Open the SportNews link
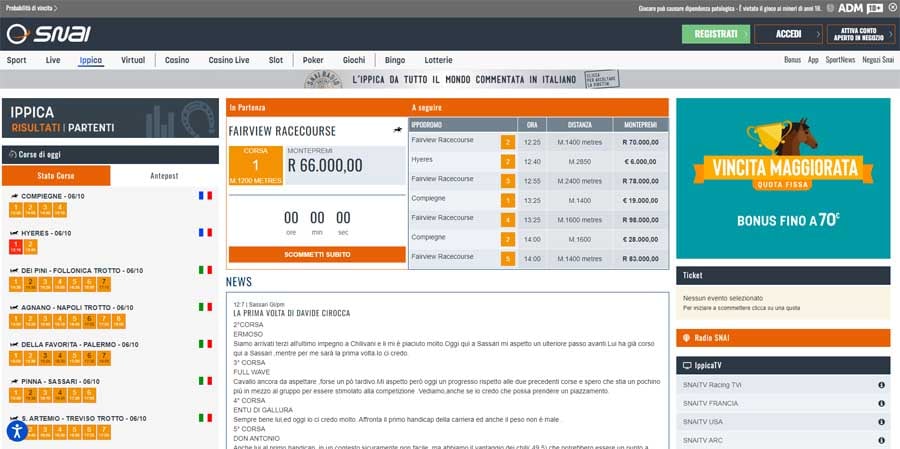Screen dimensions: 900x449 click(x=840, y=60)
